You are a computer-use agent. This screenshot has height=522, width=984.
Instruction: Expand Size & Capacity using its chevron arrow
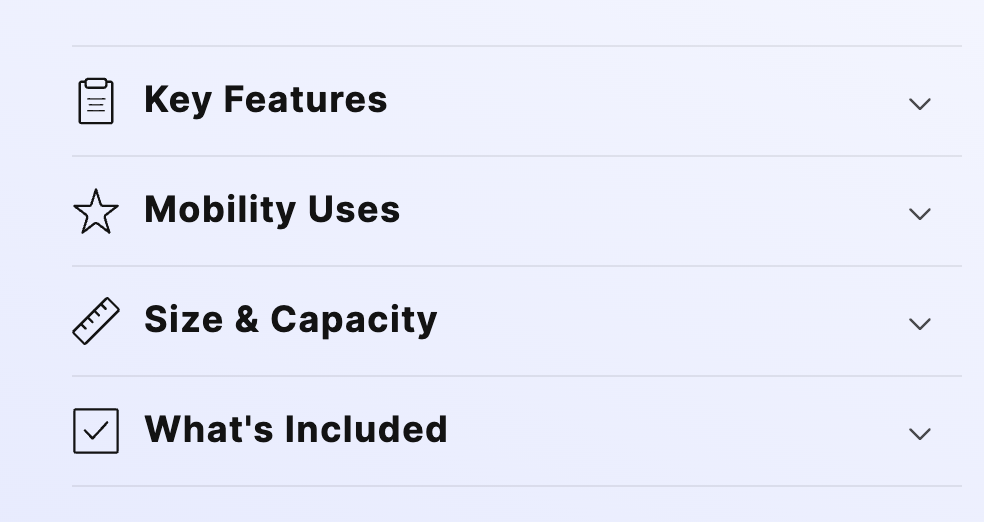[919, 324]
